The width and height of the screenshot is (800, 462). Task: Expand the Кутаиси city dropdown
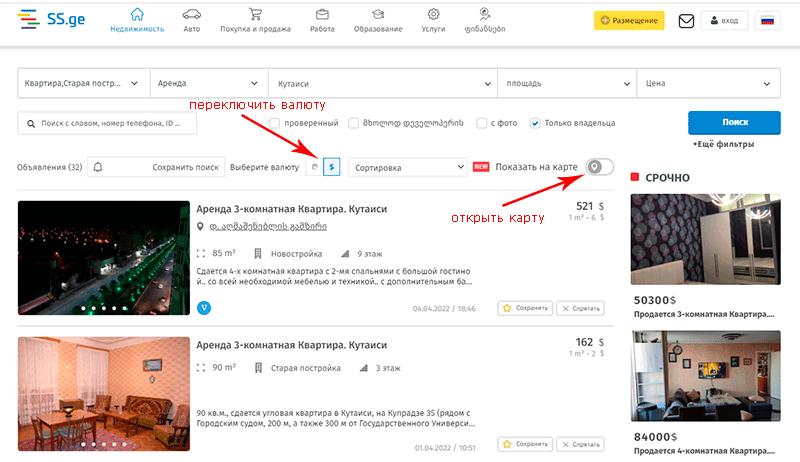point(383,83)
